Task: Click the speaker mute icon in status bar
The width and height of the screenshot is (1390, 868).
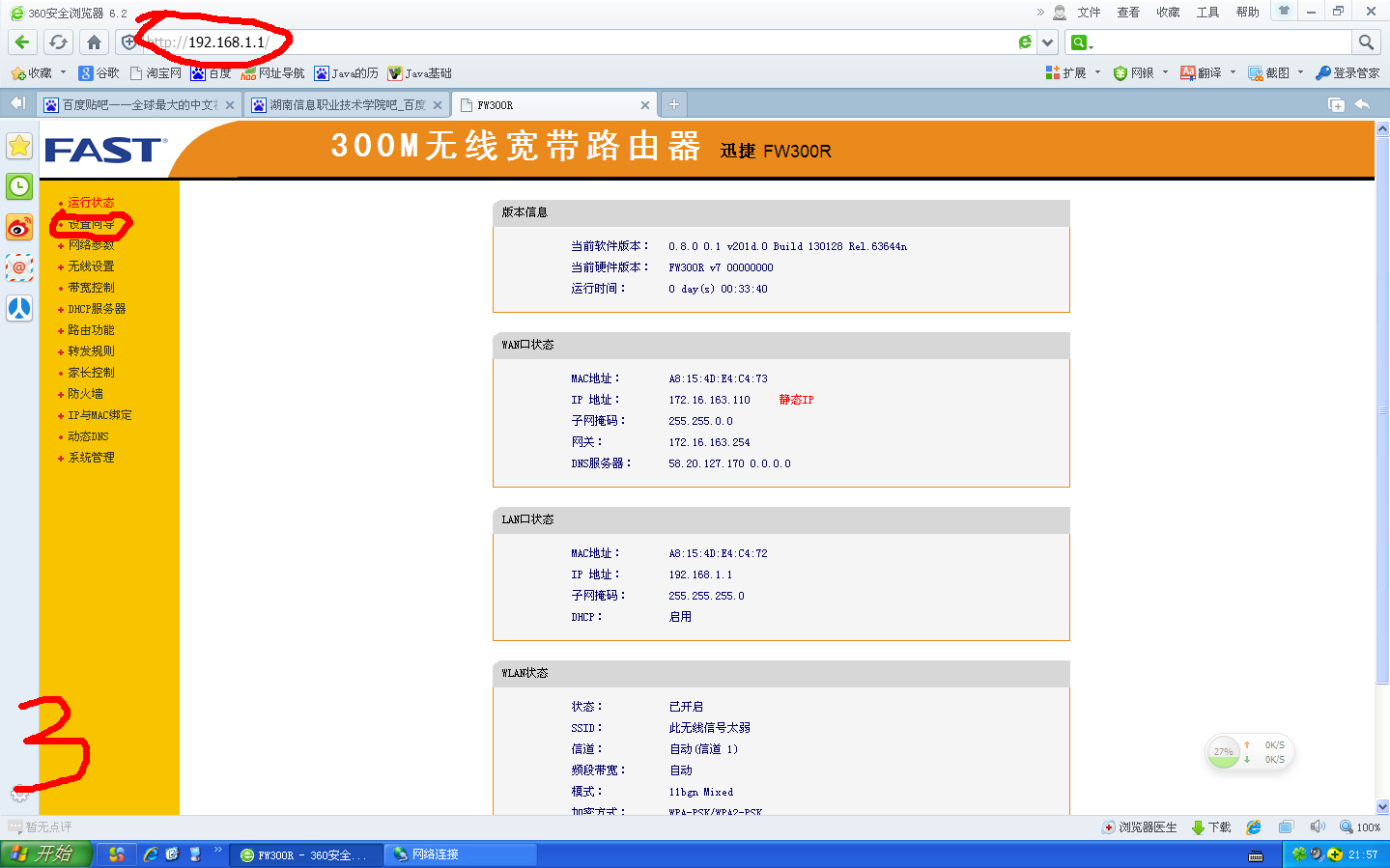Action: click(1318, 827)
